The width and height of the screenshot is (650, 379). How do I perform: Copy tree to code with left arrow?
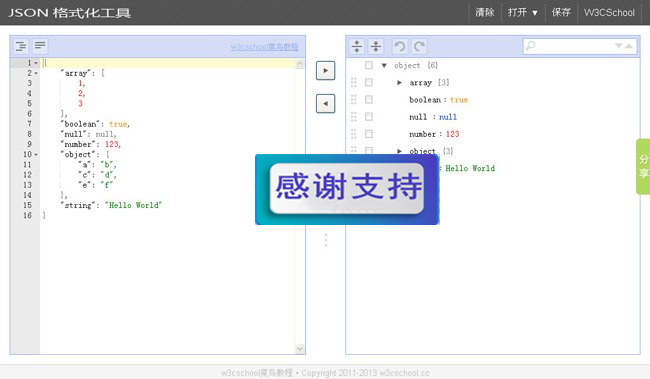coord(325,103)
